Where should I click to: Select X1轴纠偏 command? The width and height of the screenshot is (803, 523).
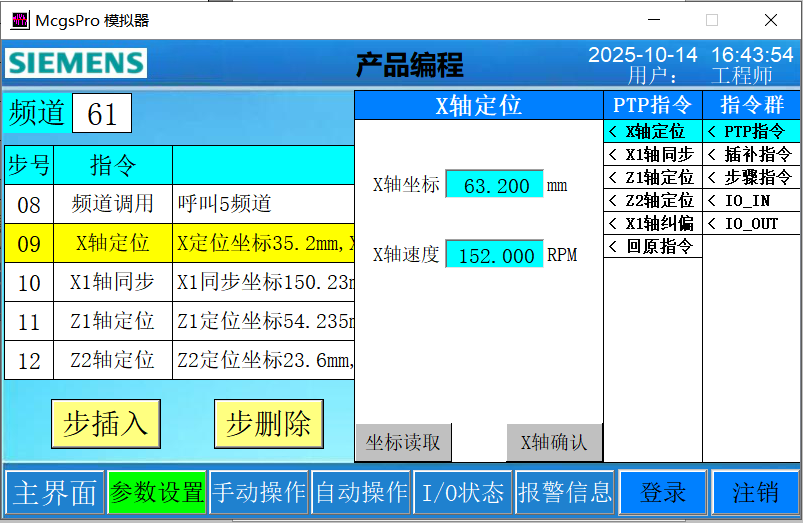pos(652,223)
